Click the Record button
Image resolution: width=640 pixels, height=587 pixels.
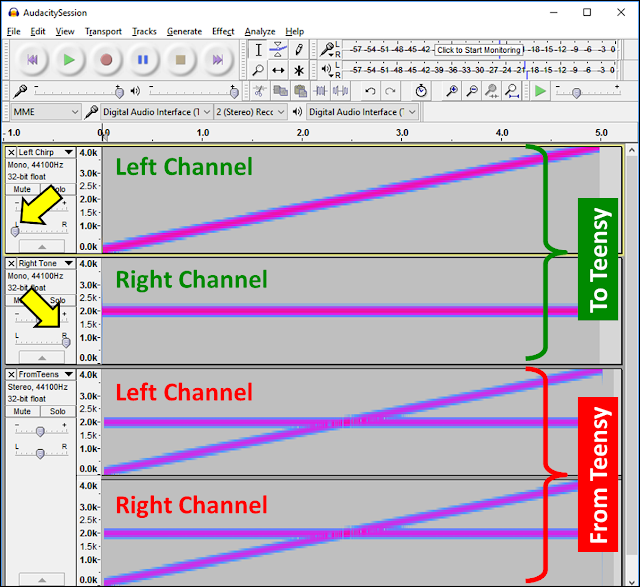coord(106,60)
